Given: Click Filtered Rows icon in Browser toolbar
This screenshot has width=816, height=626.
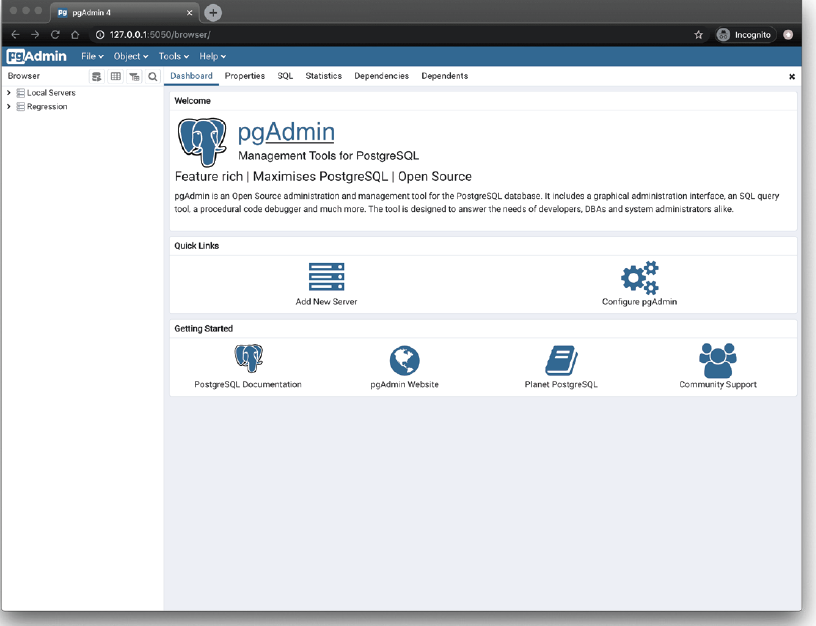Looking at the screenshot, I should (x=134, y=76).
